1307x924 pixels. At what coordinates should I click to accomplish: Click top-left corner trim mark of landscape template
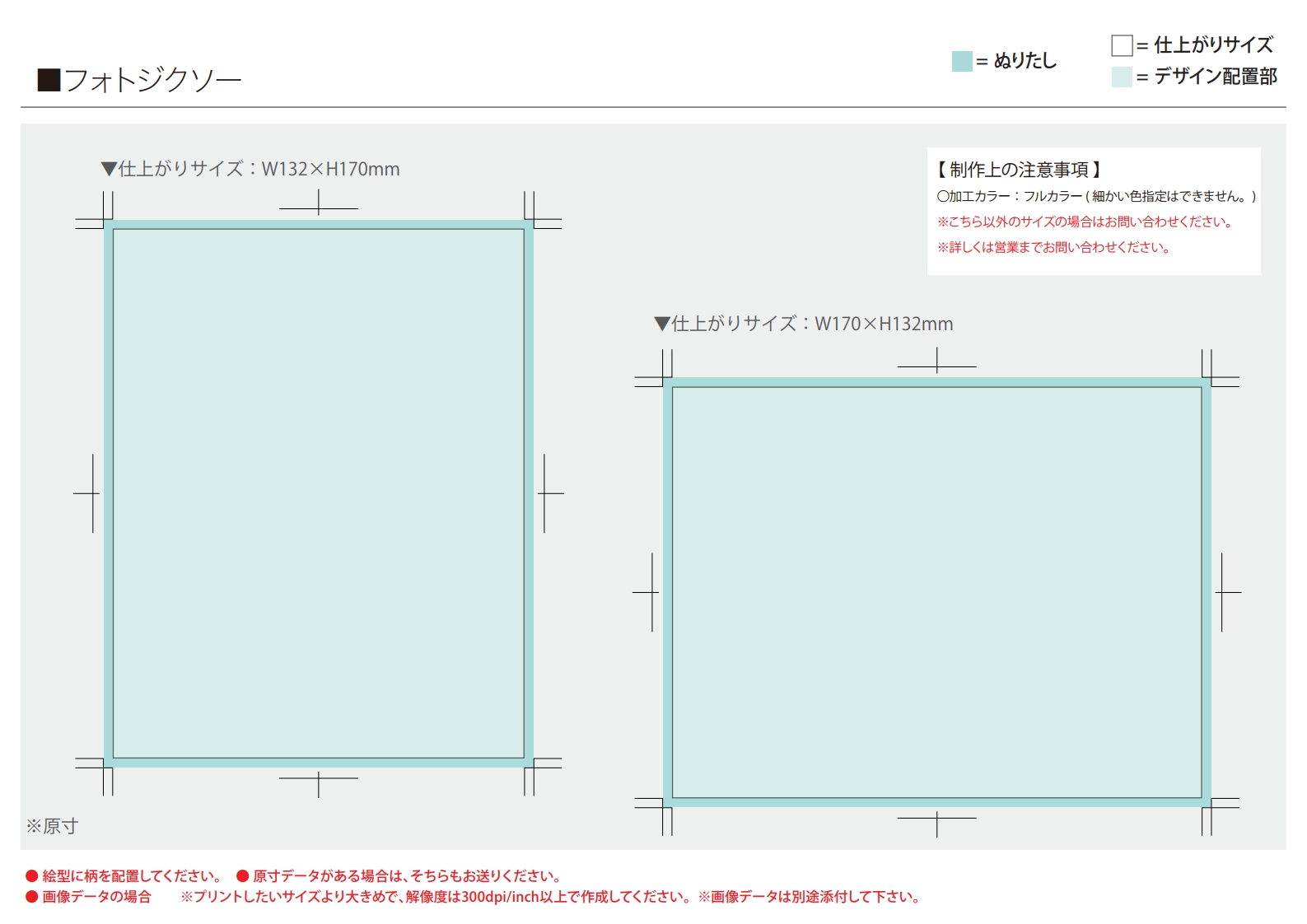[x=653, y=368]
